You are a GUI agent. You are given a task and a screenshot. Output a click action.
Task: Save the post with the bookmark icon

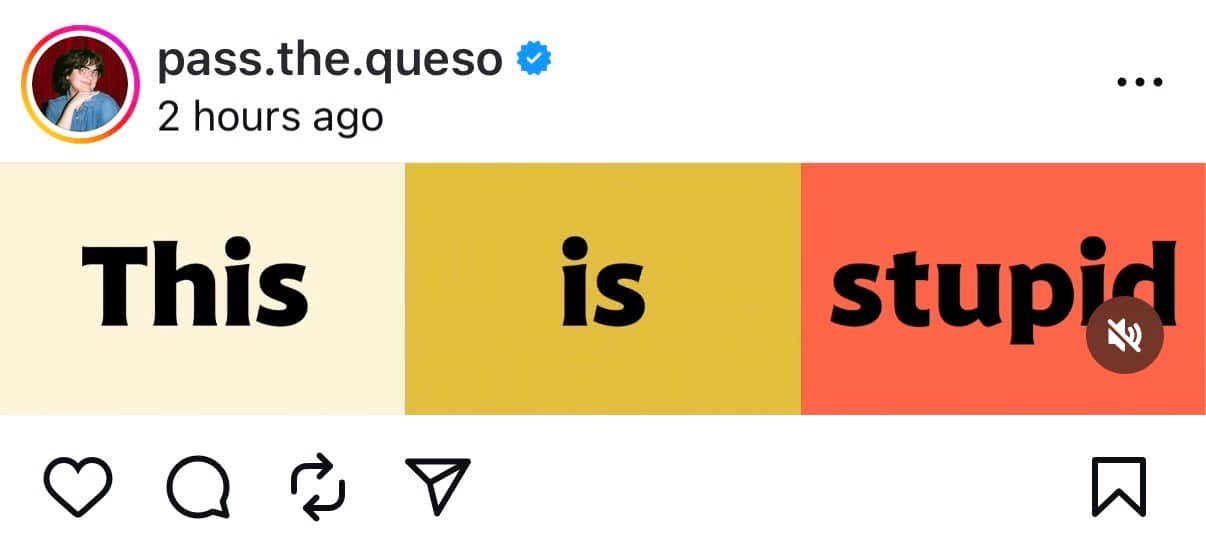click(x=1118, y=488)
